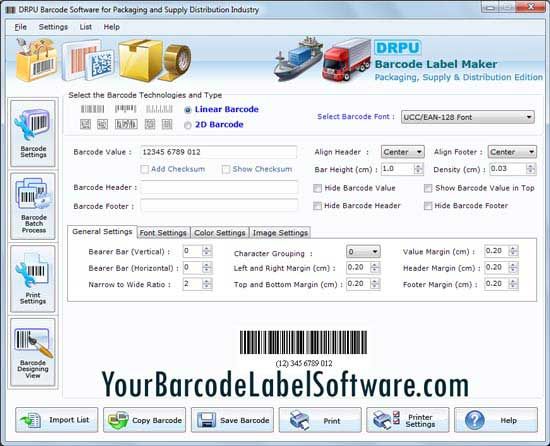Click the Import List button
550x446 pixels.
tap(57, 420)
